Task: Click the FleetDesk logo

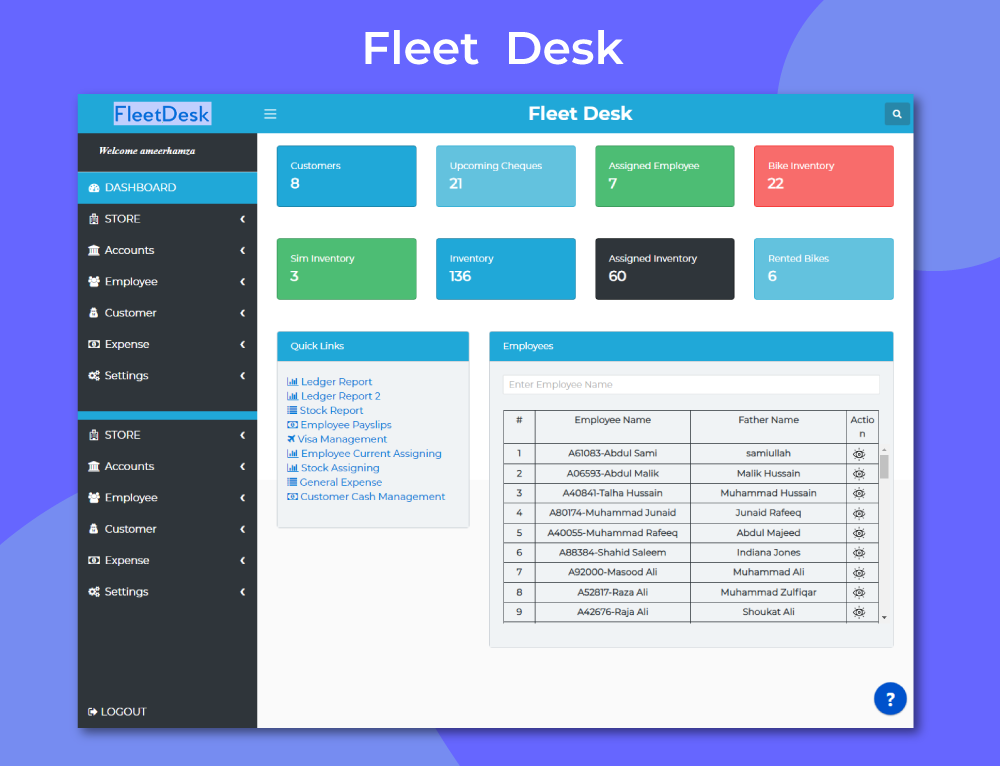Action: tap(162, 114)
